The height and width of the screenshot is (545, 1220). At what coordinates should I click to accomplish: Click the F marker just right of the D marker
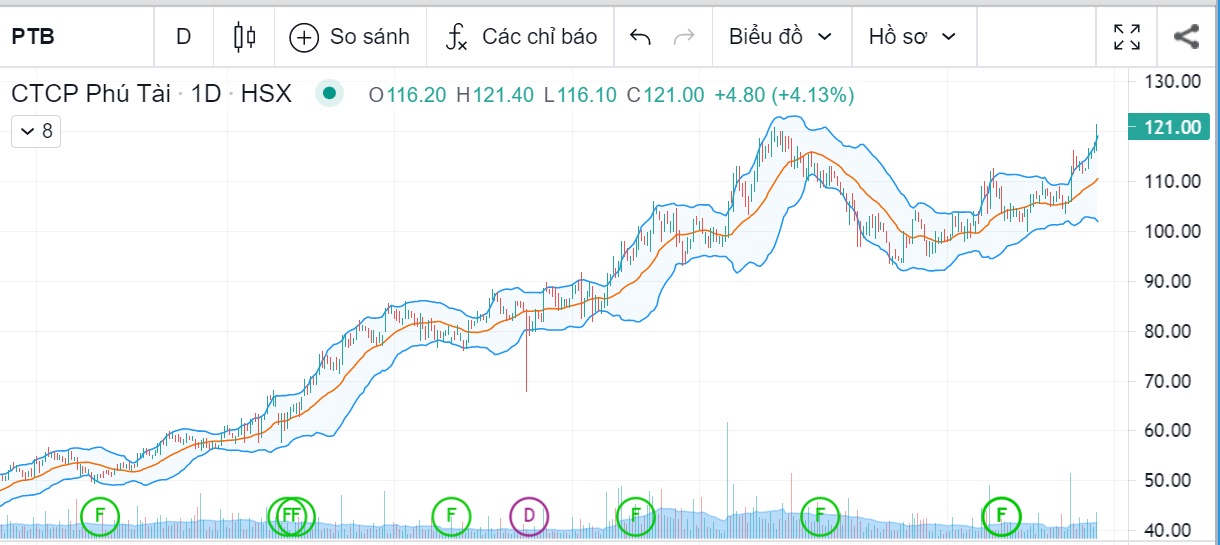point(634,515)
